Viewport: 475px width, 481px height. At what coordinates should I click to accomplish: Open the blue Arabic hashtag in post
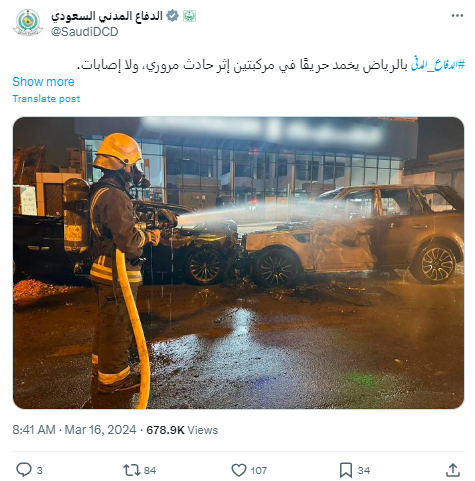[438, 65]
